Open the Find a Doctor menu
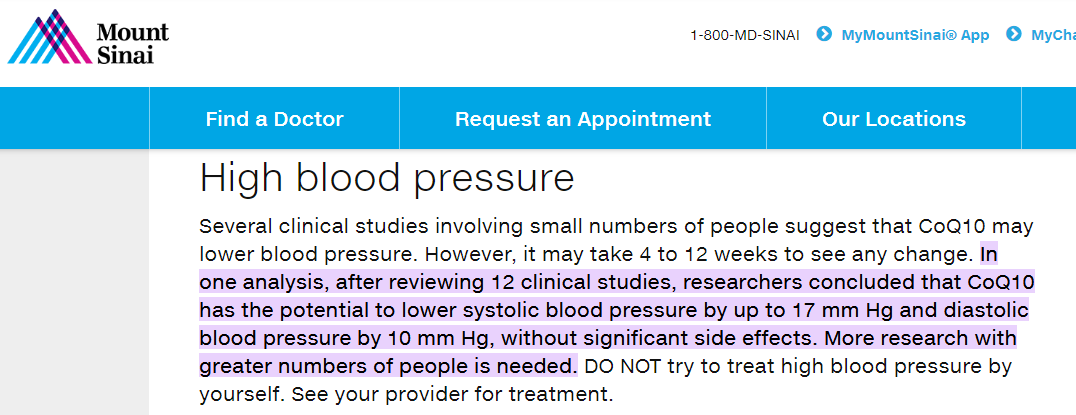 pos(274,119)
